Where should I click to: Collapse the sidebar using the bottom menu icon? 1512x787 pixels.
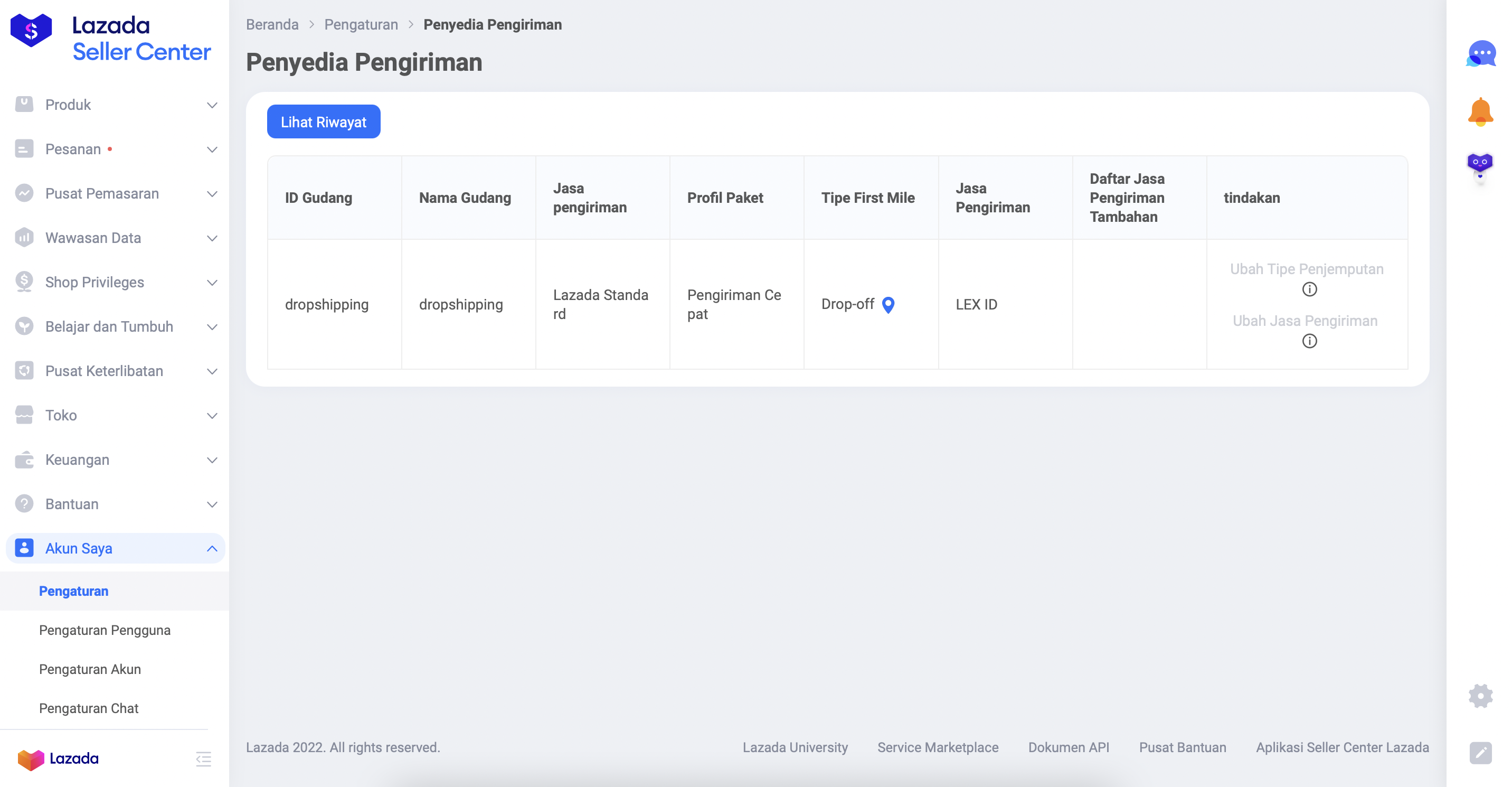pyautogui.click(x=203, y=759)
